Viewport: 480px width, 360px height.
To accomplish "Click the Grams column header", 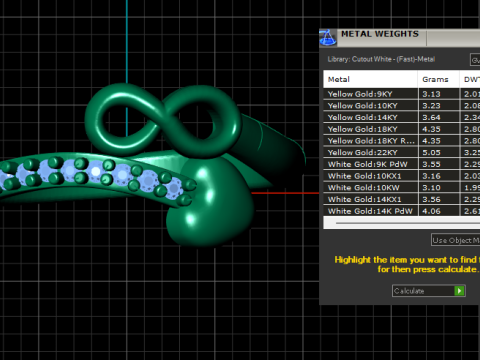I will (x=438, y=79).
